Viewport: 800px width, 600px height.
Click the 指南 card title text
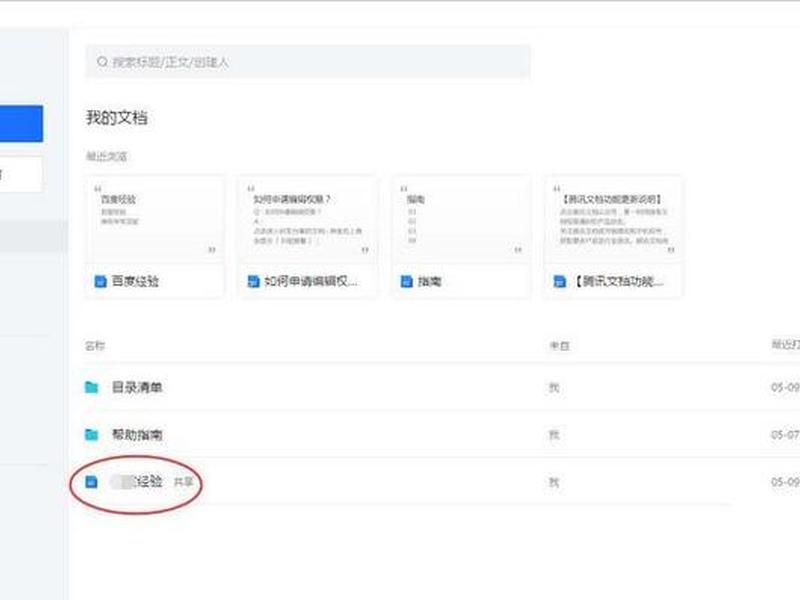(x=430, y=281)
